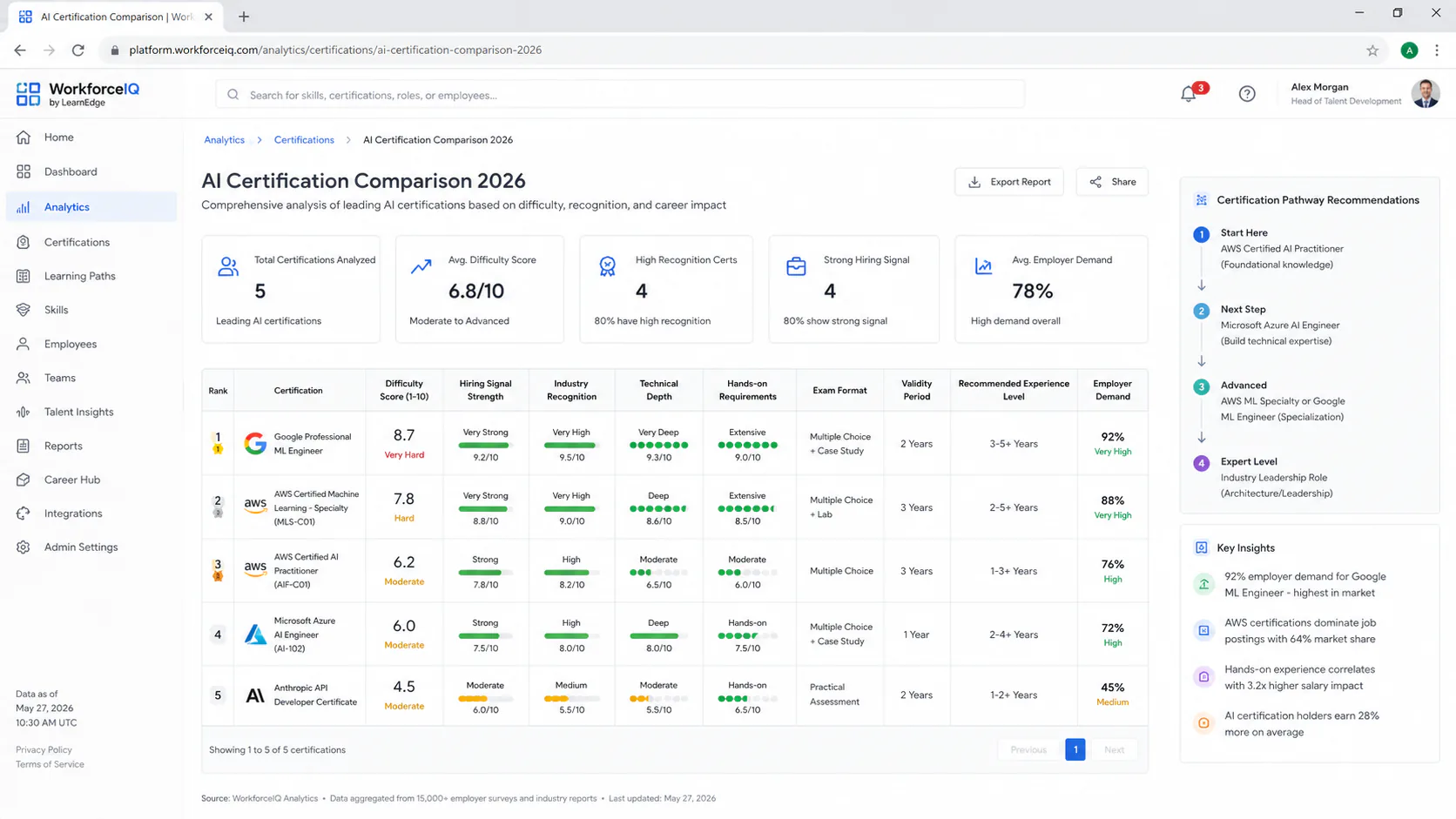Viewport: 1456px width, 819px height.
Task: Click the Export Report button
Action: [x=1008, y=182]
